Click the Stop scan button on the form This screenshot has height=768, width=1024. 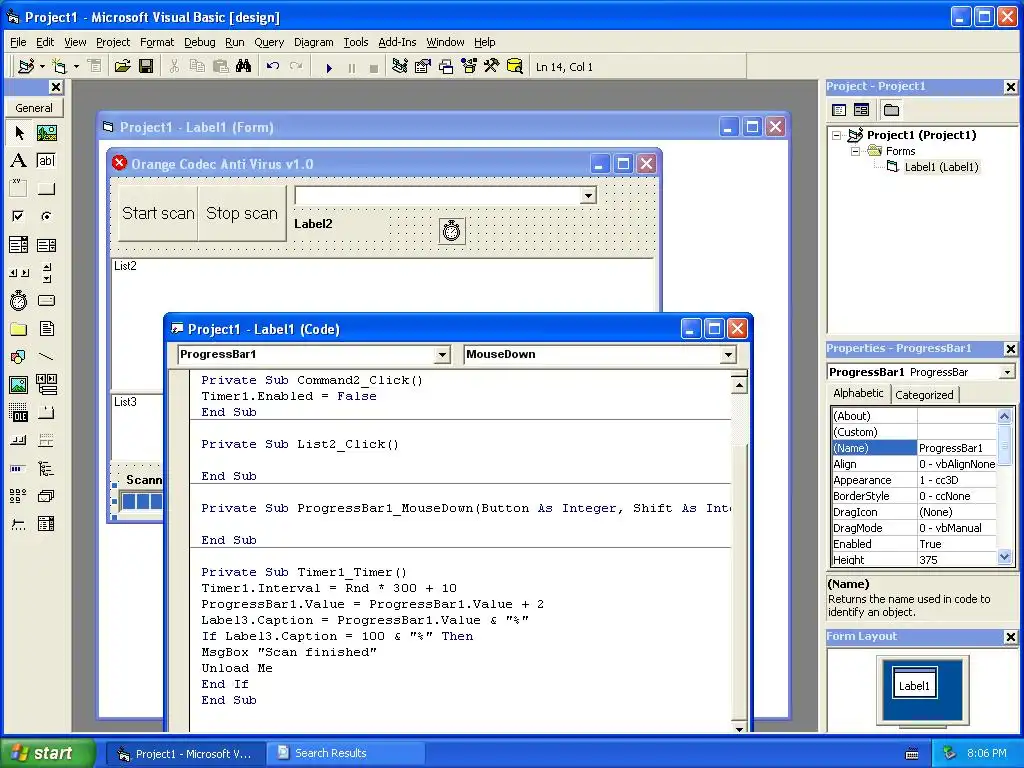(x=242, y=214)
